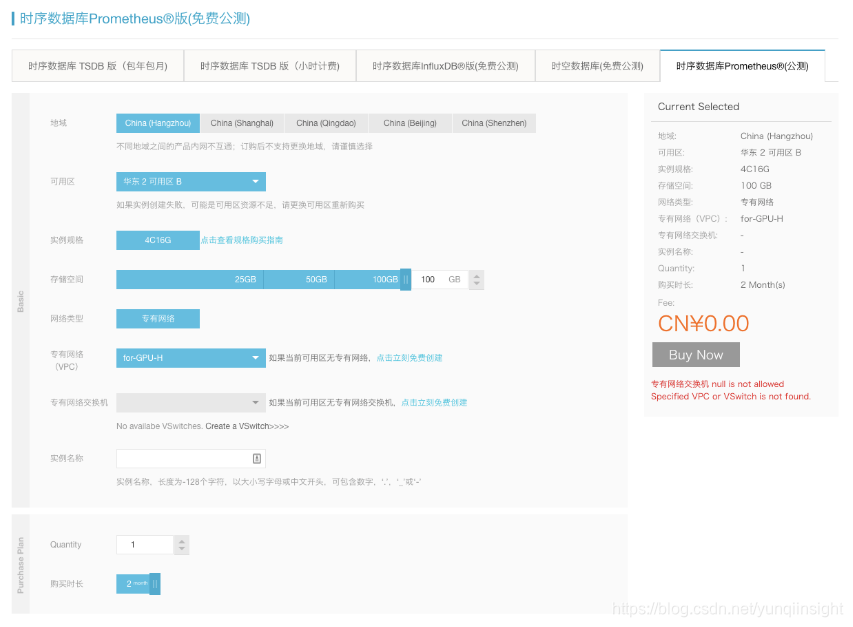This screenshot has width=853, height=627.
Task: Open 点击查看规格购买指南 link
Action: (x=242, y=240)
